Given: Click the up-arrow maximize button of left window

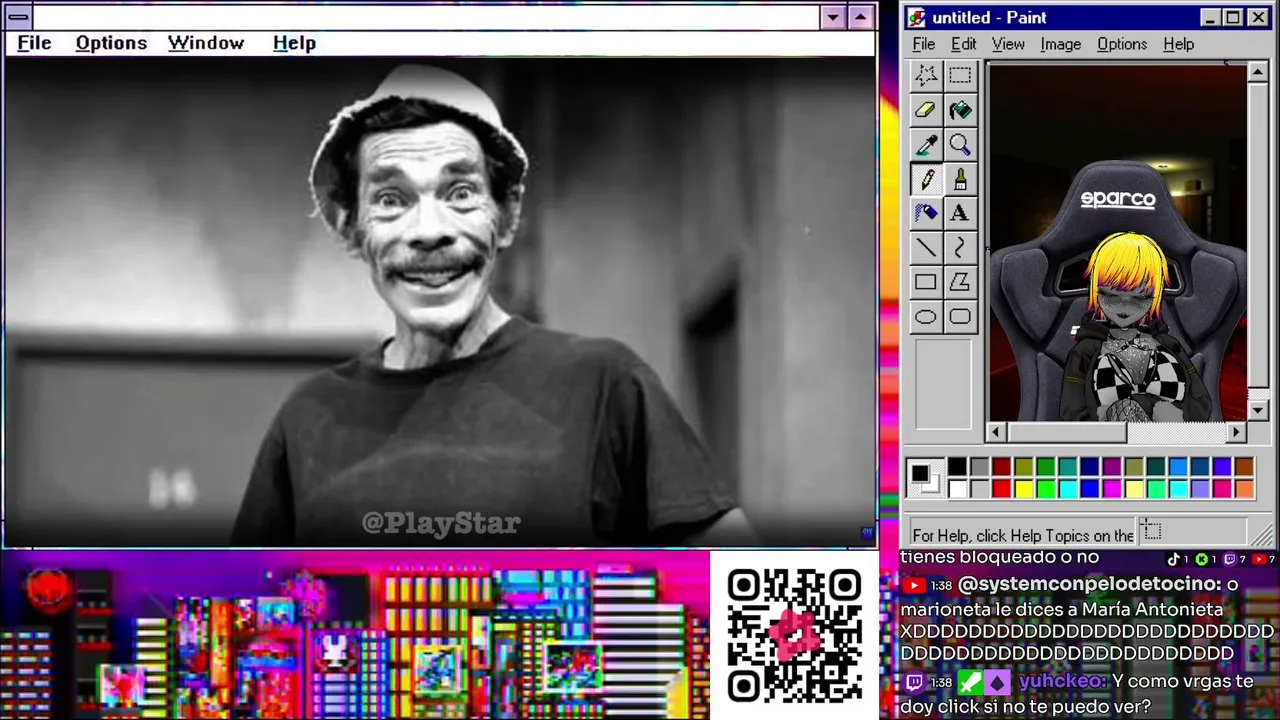Looking at the screenshot, I should pos(861,17).
